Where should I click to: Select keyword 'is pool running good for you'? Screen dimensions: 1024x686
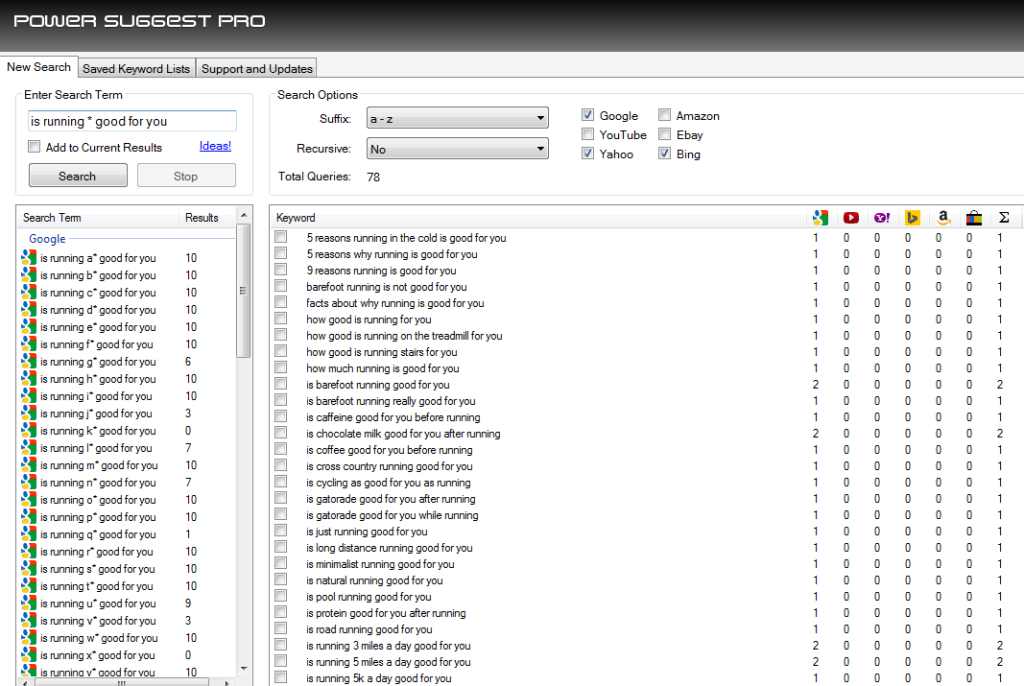[368, 596]
